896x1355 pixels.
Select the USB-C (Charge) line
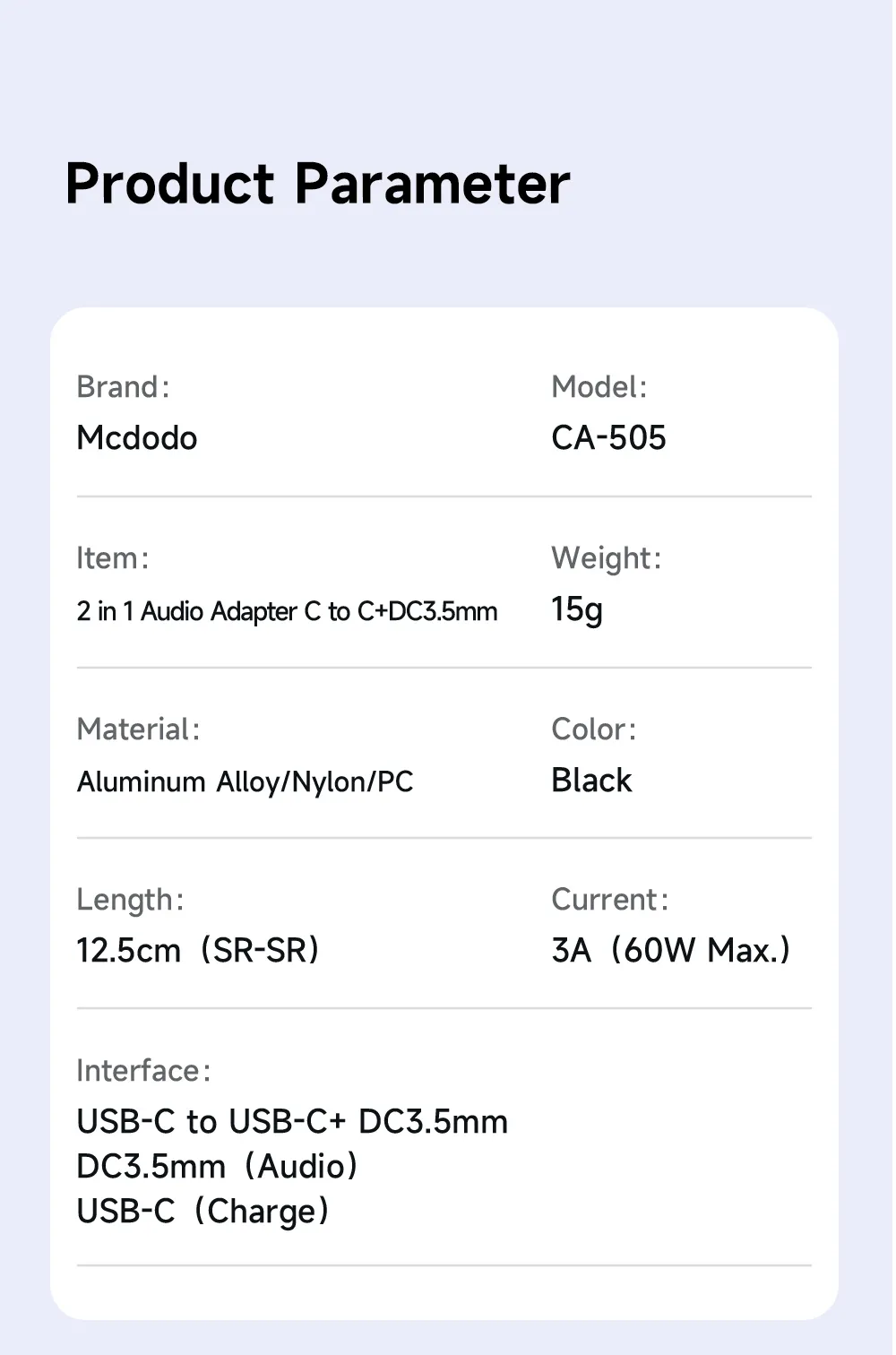click(202, 1212)
